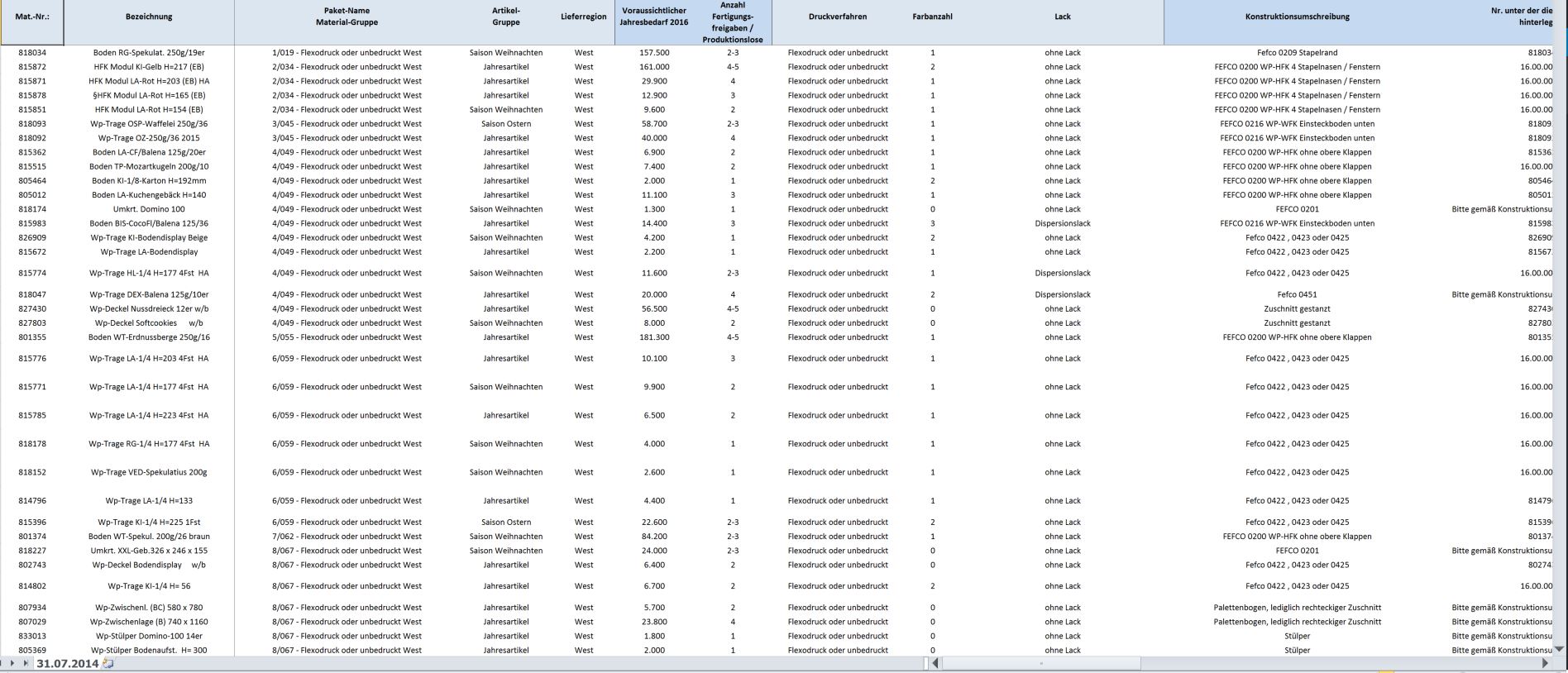Select the Konstruktionsumschreibung column header
The image size is (1568, 673).
click(x=1297, y=22)
